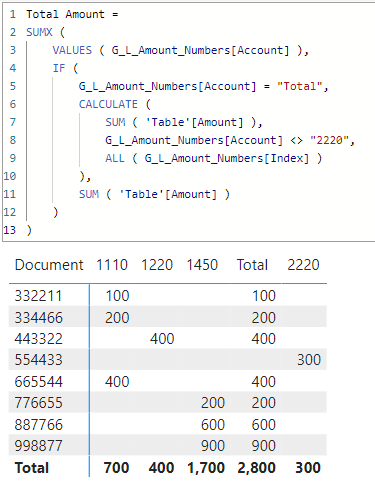
Task: Click line number 12 in the editor gutter
Action: [x=10, y=212]
